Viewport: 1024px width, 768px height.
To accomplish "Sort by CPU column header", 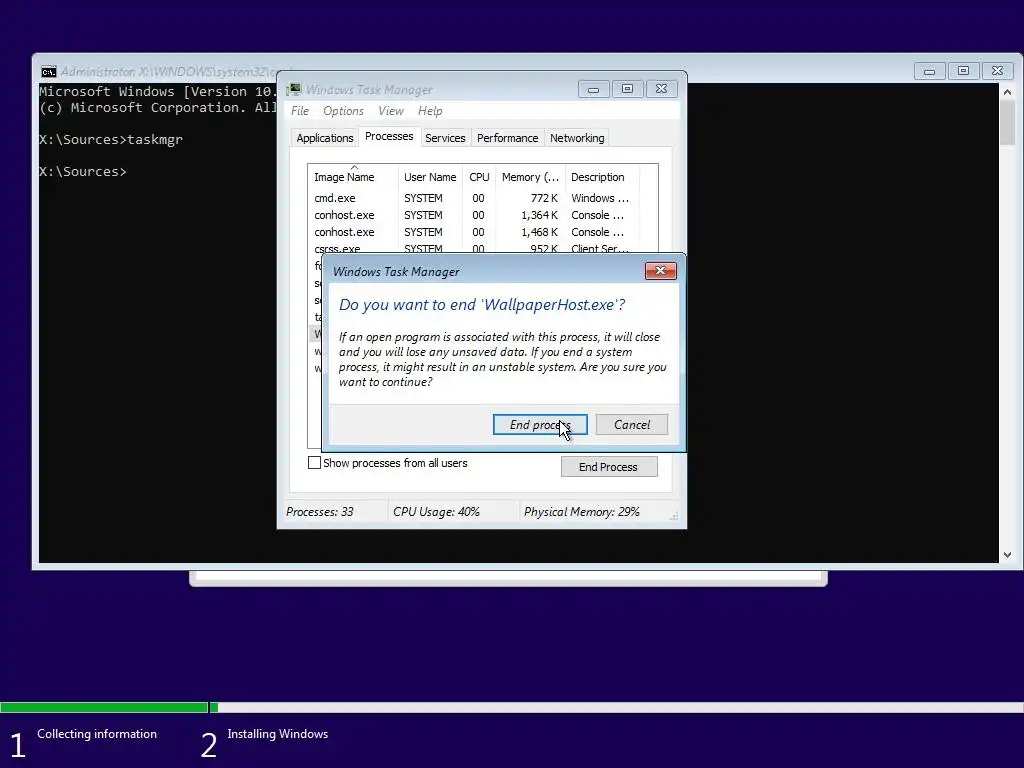I will pos(479,177).
